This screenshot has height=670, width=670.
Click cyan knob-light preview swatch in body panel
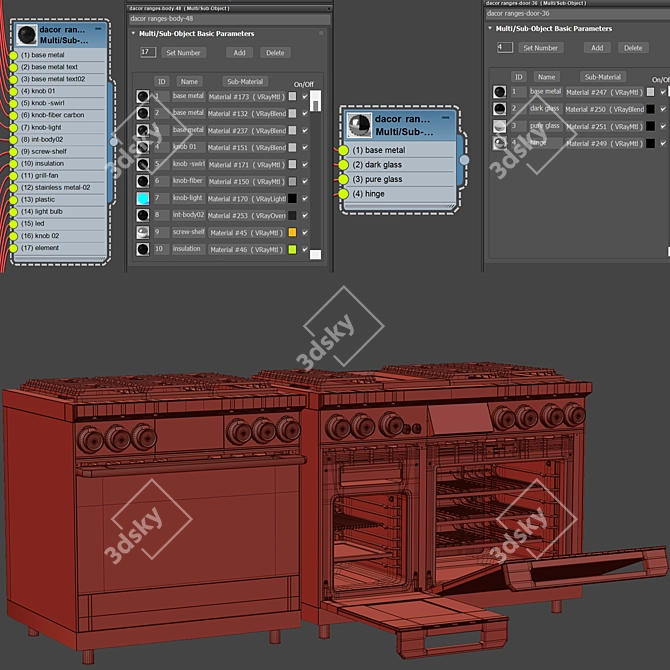[143, 198]
